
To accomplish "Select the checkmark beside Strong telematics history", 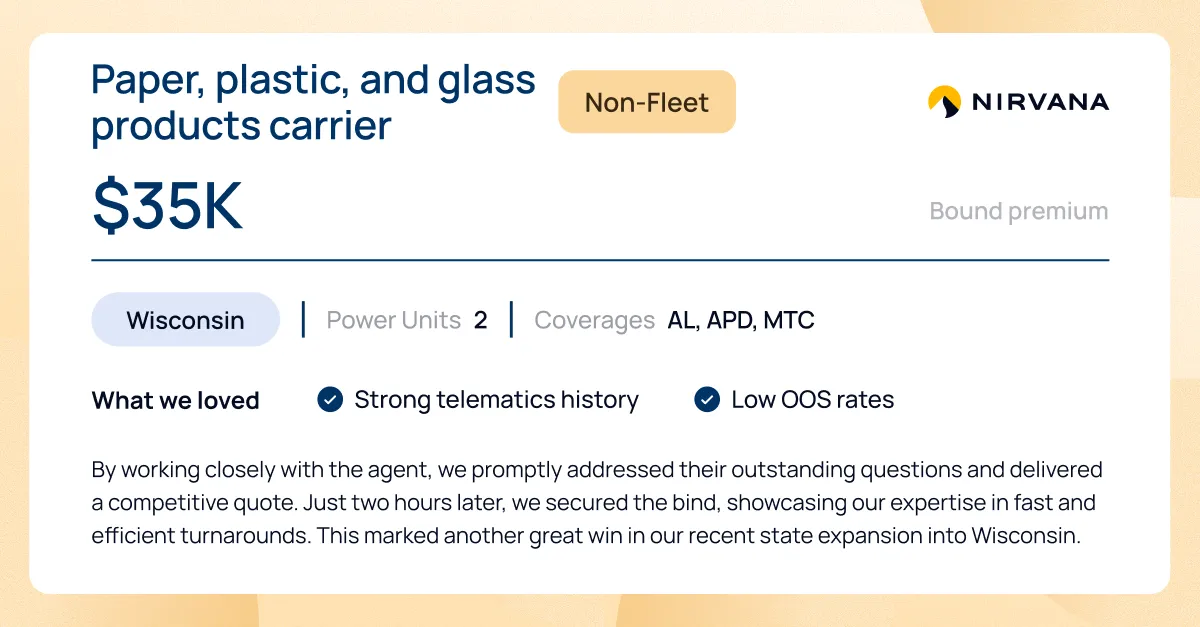I will pos(330,400).
